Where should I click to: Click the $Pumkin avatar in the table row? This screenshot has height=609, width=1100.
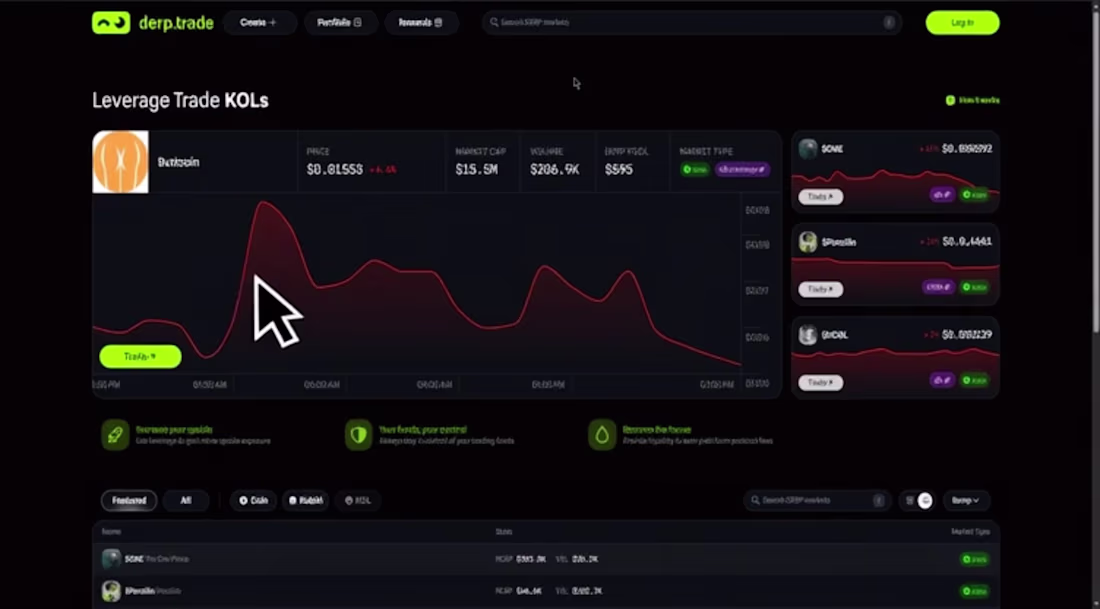tap(112, 591)
